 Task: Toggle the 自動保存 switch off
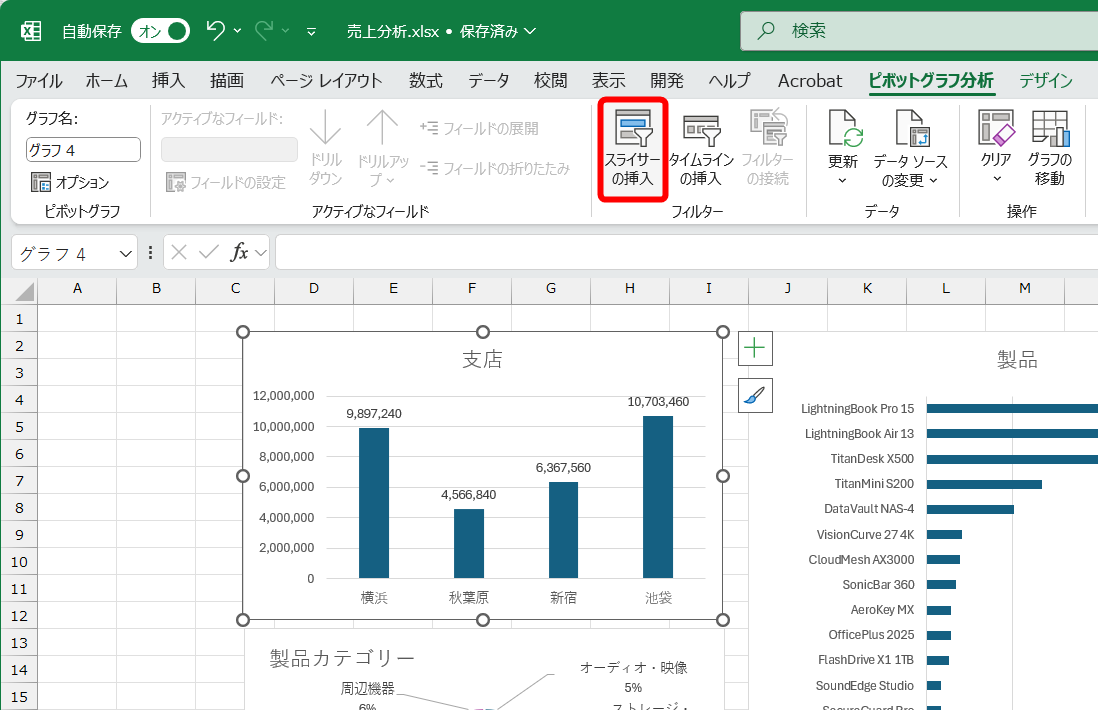point(160,31)
